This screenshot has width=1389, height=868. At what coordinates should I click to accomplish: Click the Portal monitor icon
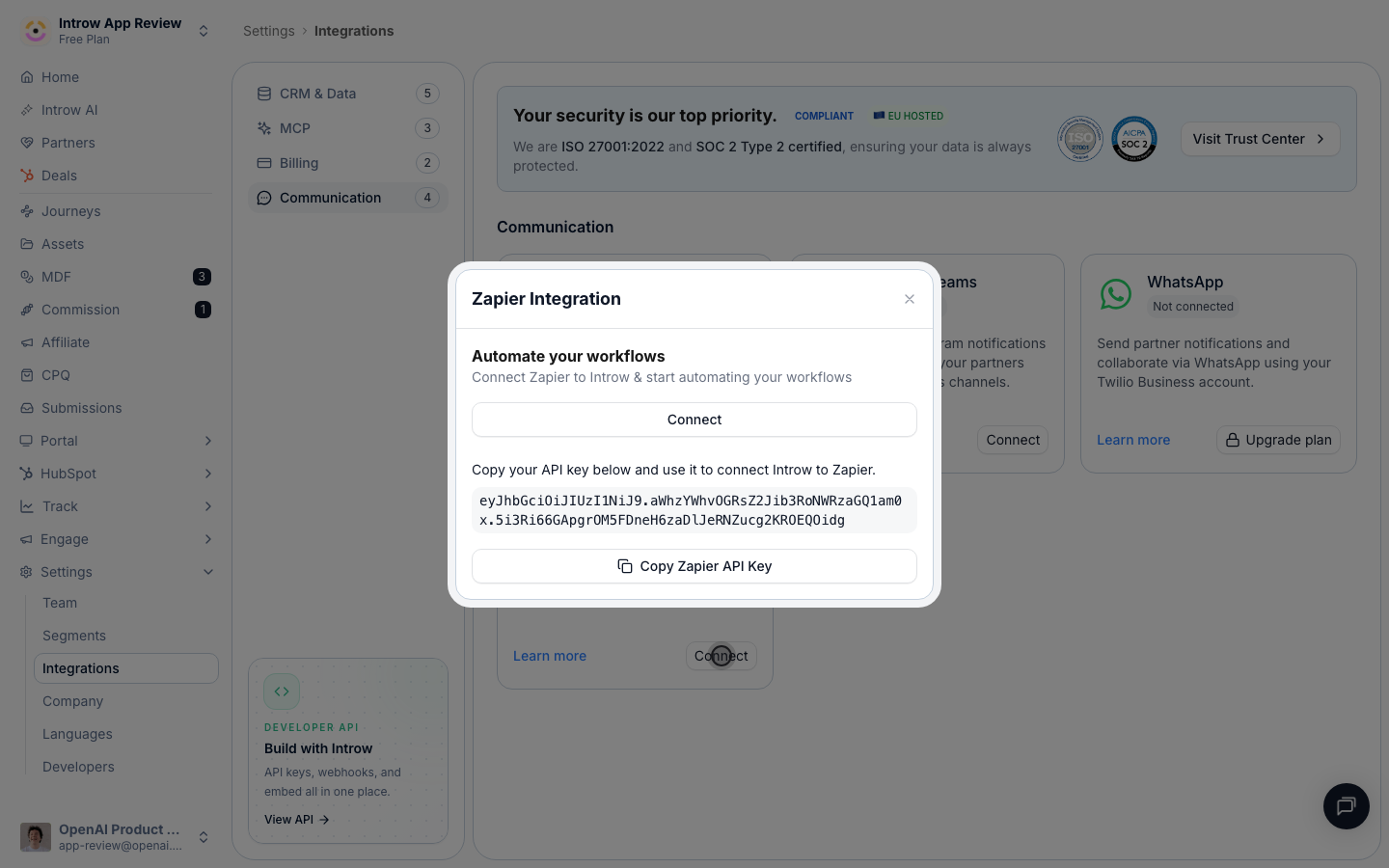point(26,441)
